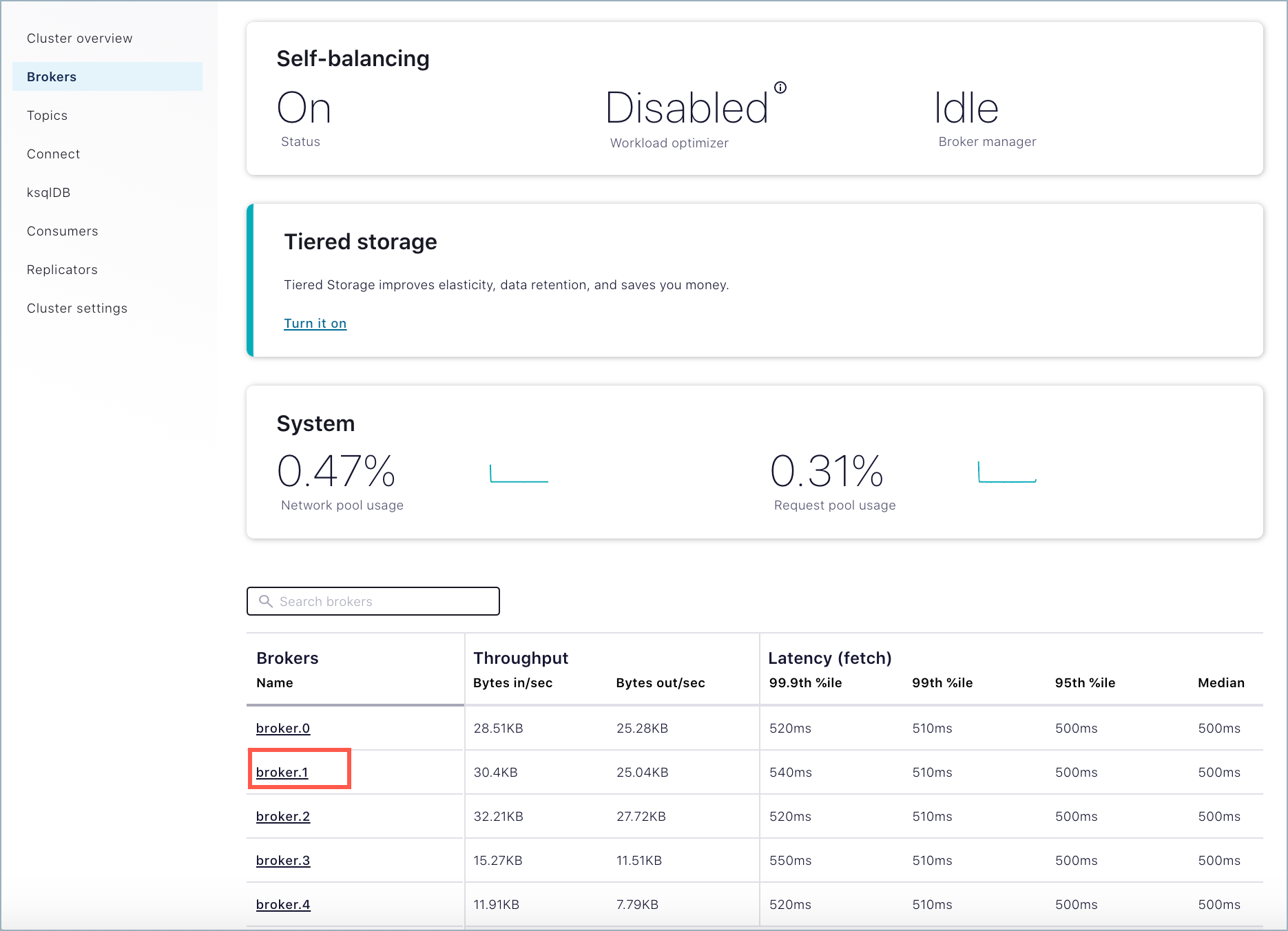1288x931 pixels.
Task: Click the search magnifier icon
Action: 265,601
